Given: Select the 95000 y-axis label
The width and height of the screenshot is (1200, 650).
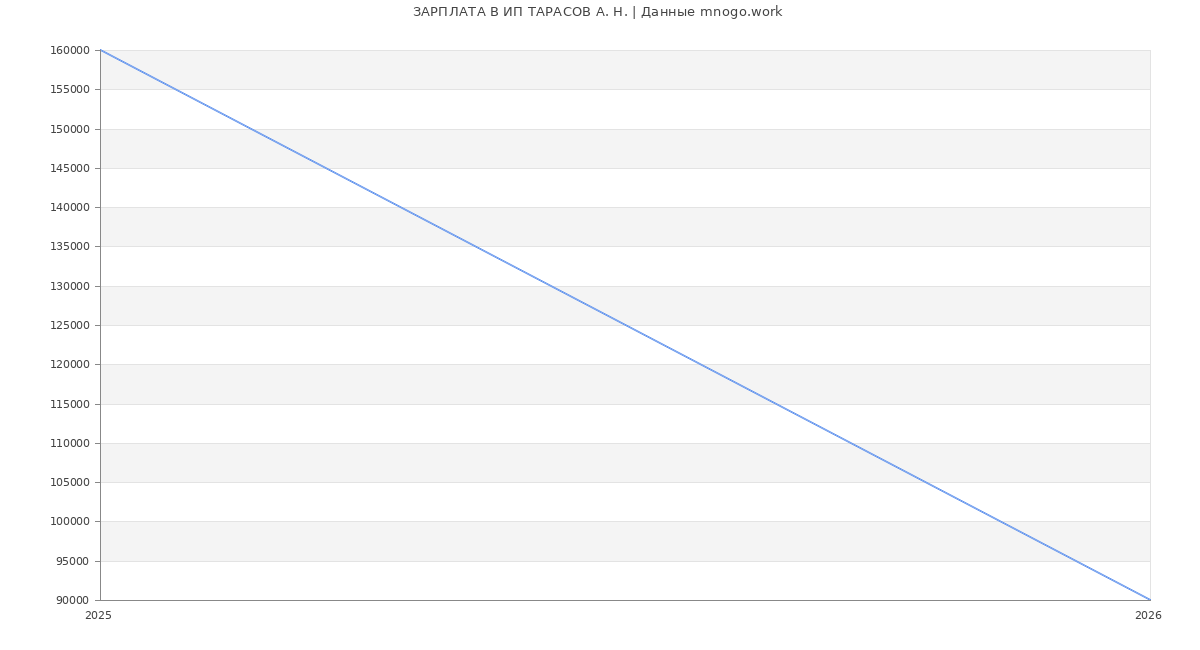Looking at the screenshot, I should click(73, 561).
